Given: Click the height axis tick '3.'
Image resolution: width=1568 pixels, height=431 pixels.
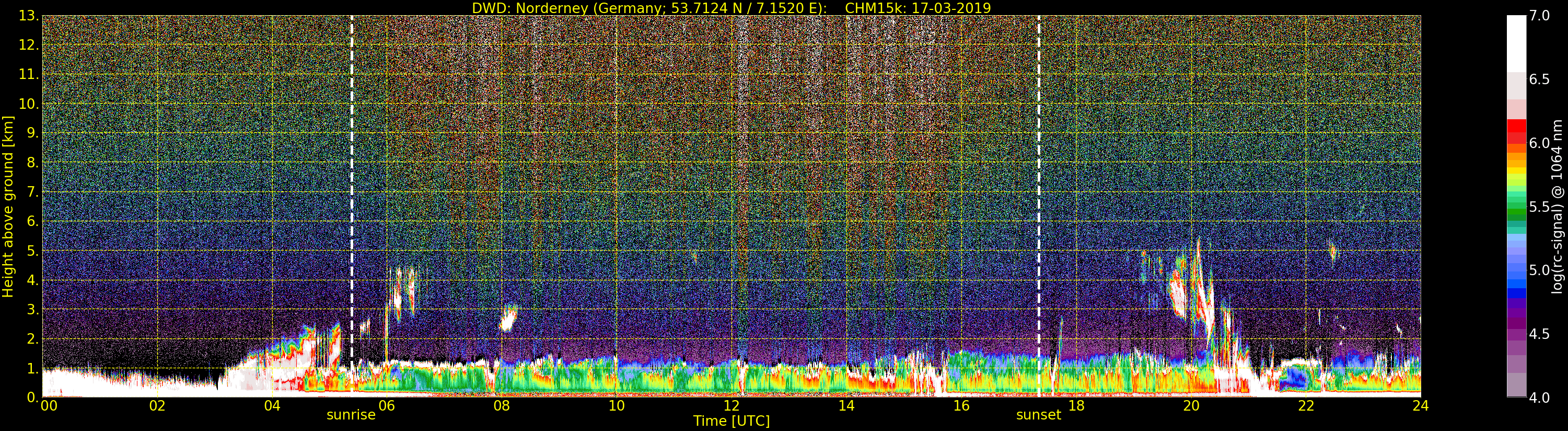Looking at the screenshot, I should 33,309.
